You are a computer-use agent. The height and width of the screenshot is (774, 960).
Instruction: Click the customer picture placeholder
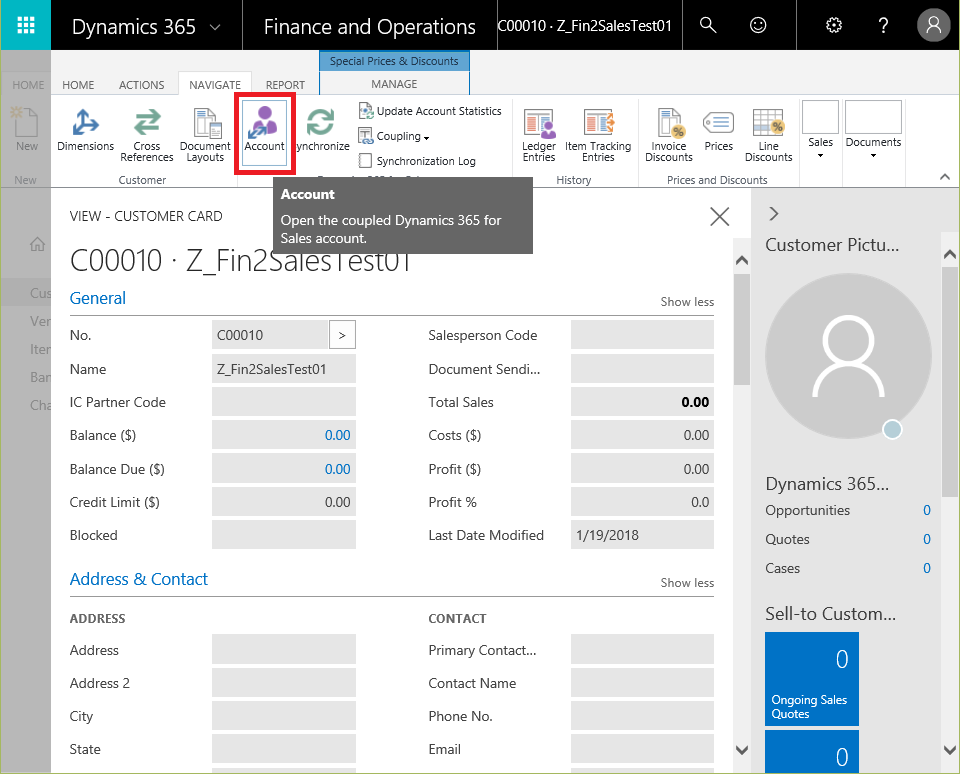click(x=849, y=356)
